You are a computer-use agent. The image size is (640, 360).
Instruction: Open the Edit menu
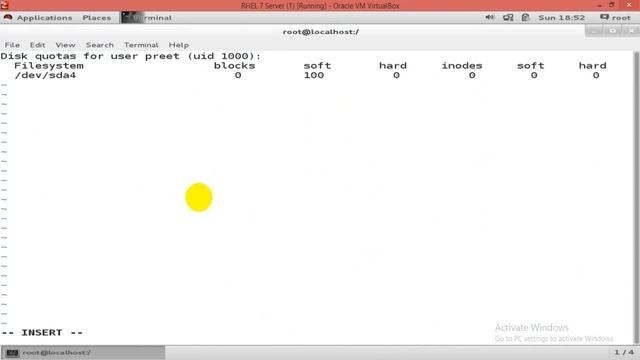pos(38,45)
